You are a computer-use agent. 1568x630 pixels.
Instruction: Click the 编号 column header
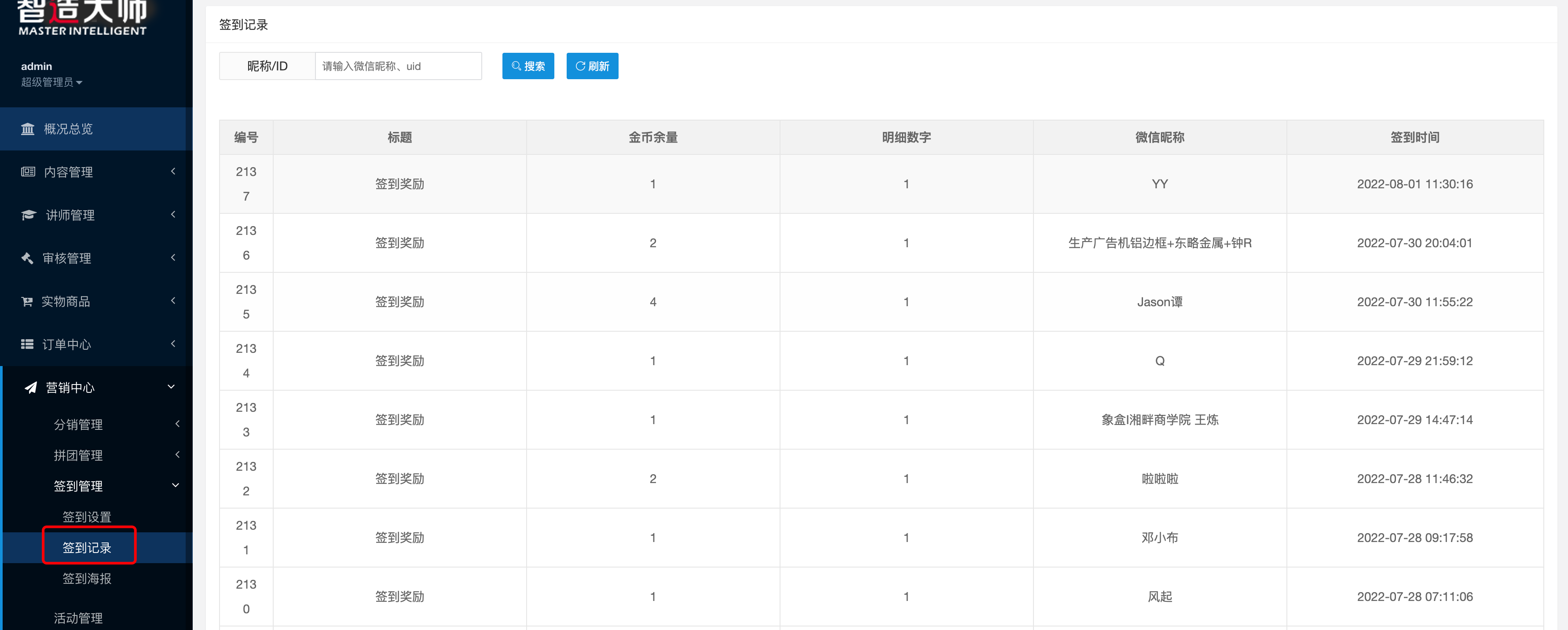[x=246, y=138]
